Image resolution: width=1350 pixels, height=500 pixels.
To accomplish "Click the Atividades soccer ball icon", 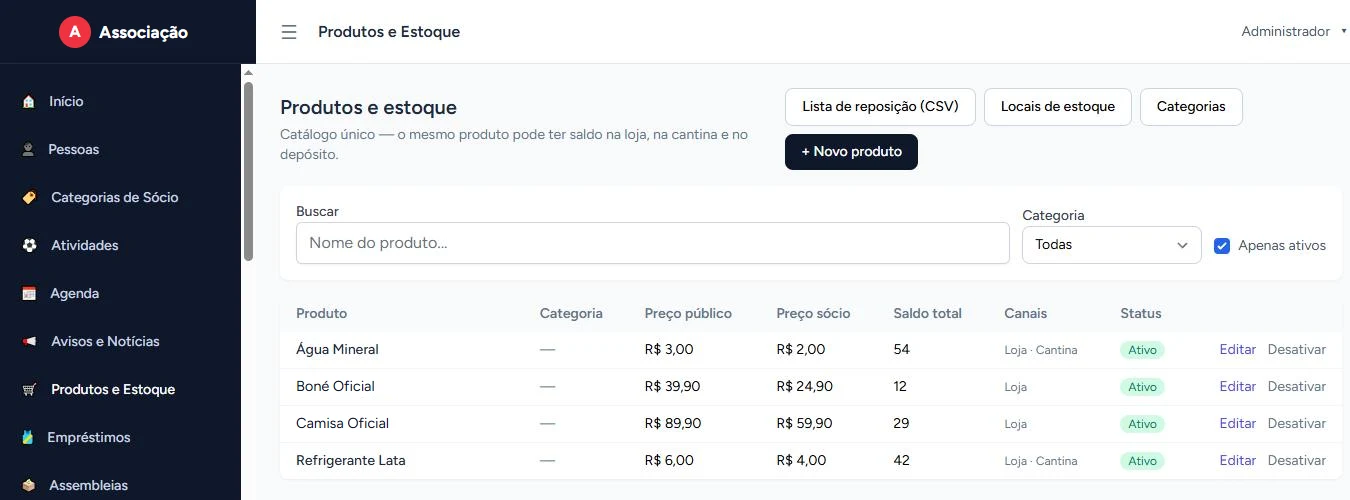I will pyautogui.click(x=29, y=246).
